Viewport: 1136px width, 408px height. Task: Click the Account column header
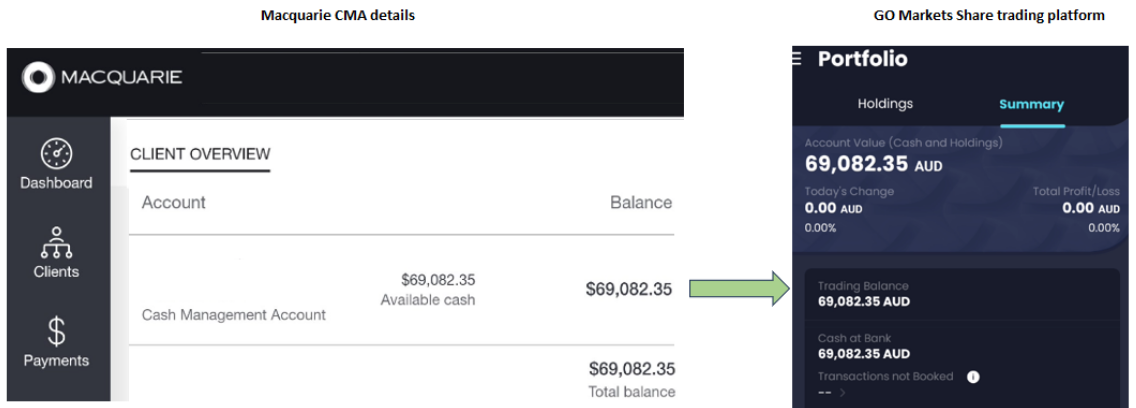pyautogui.click(x=173, y=202)
